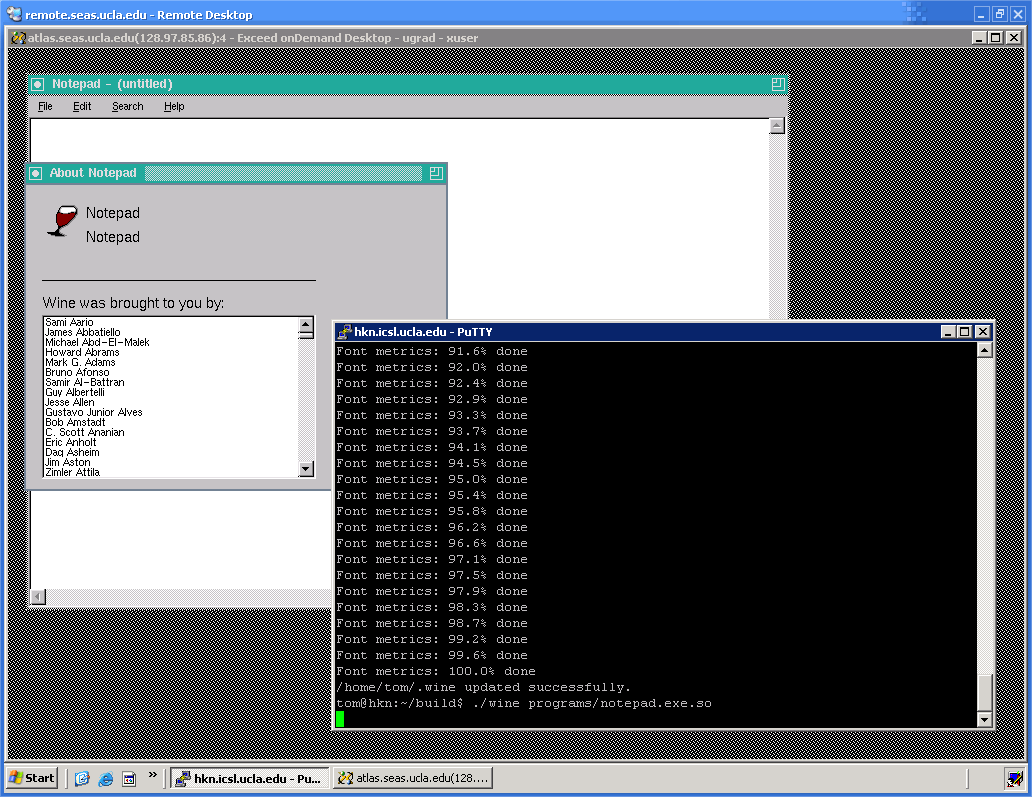Viewport: 1032px width, 797px height.
Task: Click the 'Font metrics: 95.0% done' terminal line
Action: click(432, 479)
